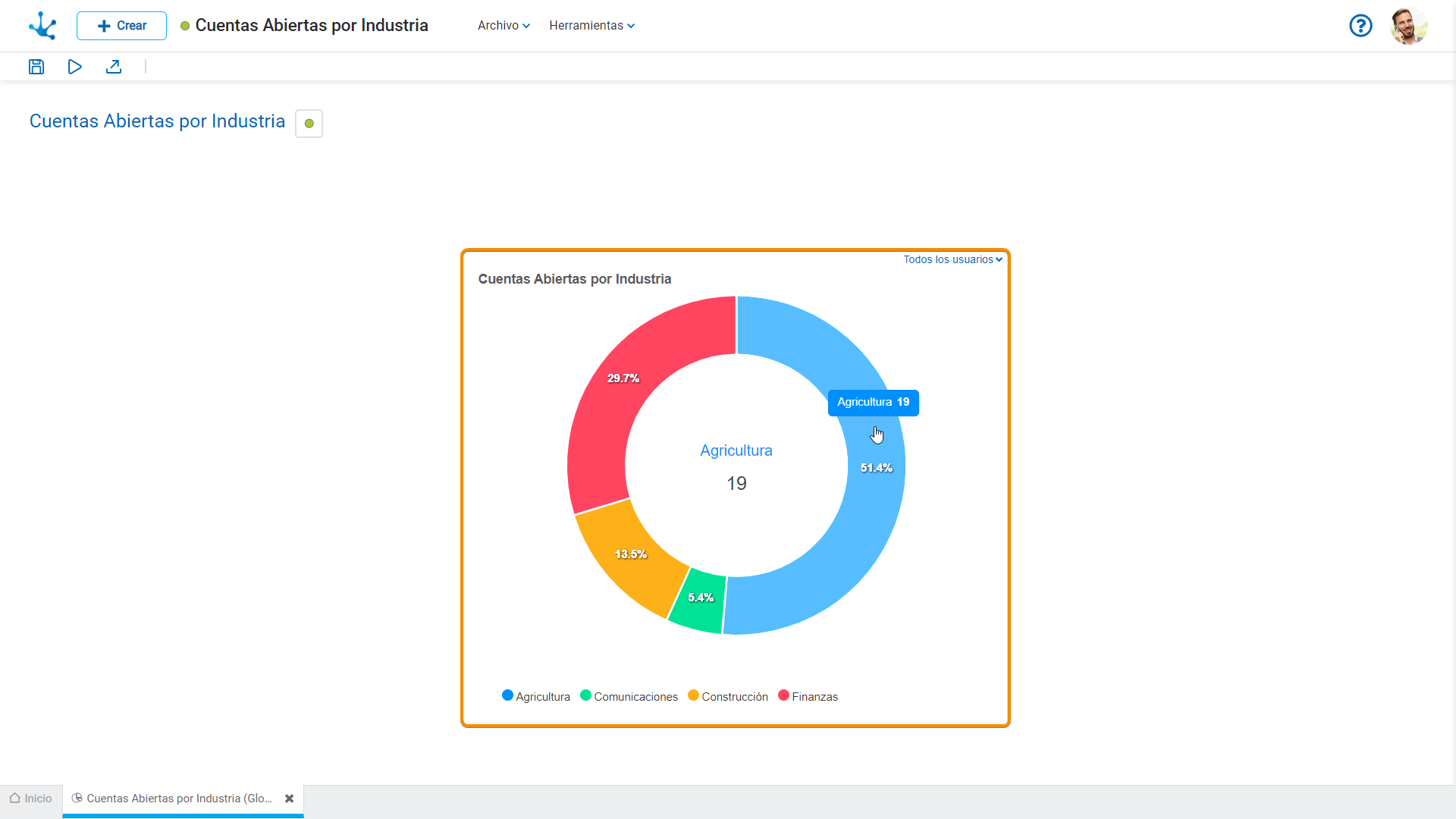Open the Herramientas menu

pos(591,26)
